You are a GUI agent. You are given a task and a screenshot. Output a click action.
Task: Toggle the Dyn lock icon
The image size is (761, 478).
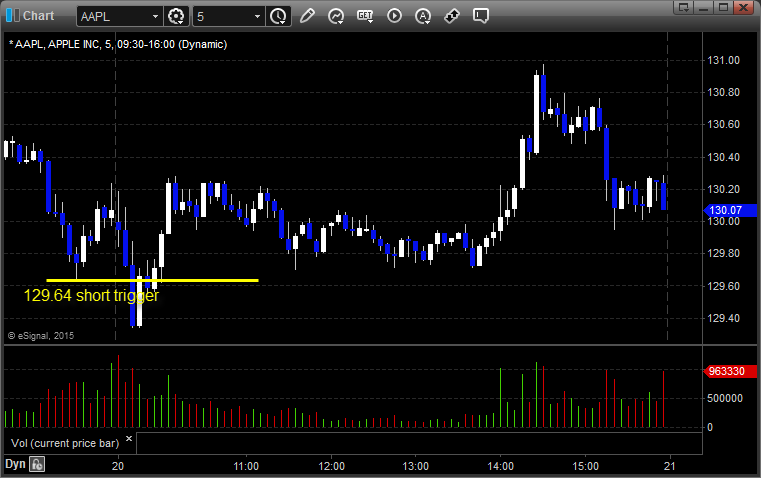click(x=37, y=464)
